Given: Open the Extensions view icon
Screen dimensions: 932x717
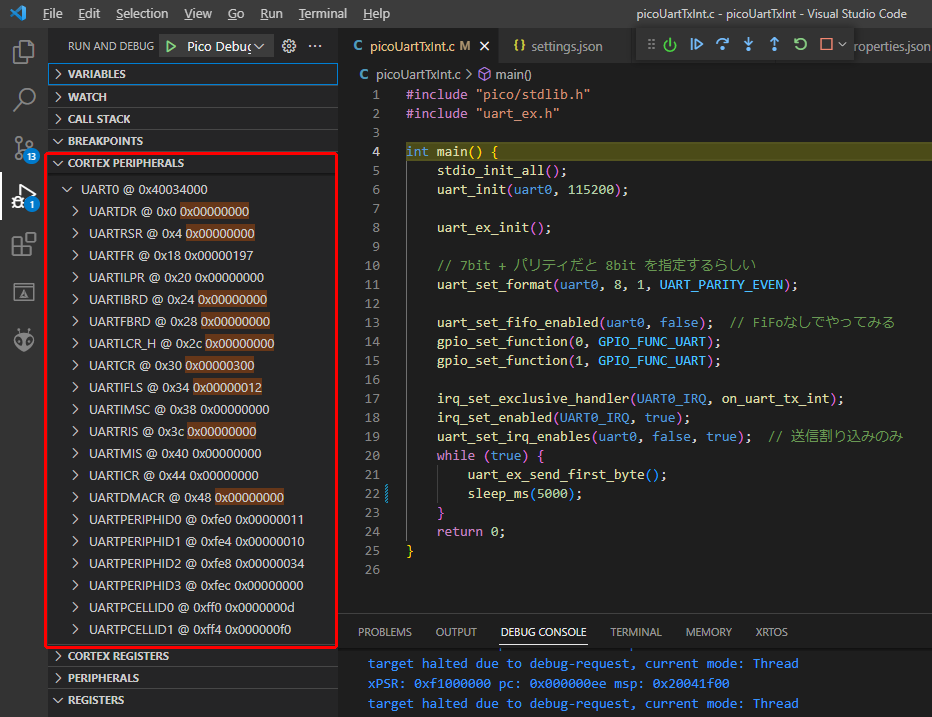Looking at the screenshot, I should [x=24, y=244].
